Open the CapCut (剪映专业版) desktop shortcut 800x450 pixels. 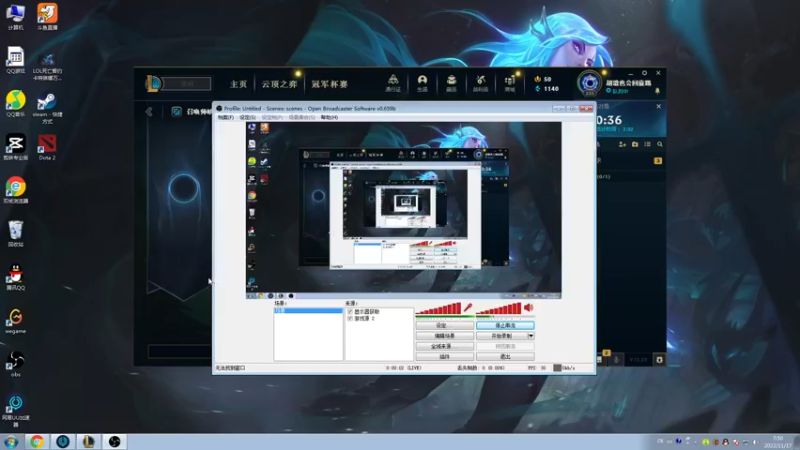point(15,147)
